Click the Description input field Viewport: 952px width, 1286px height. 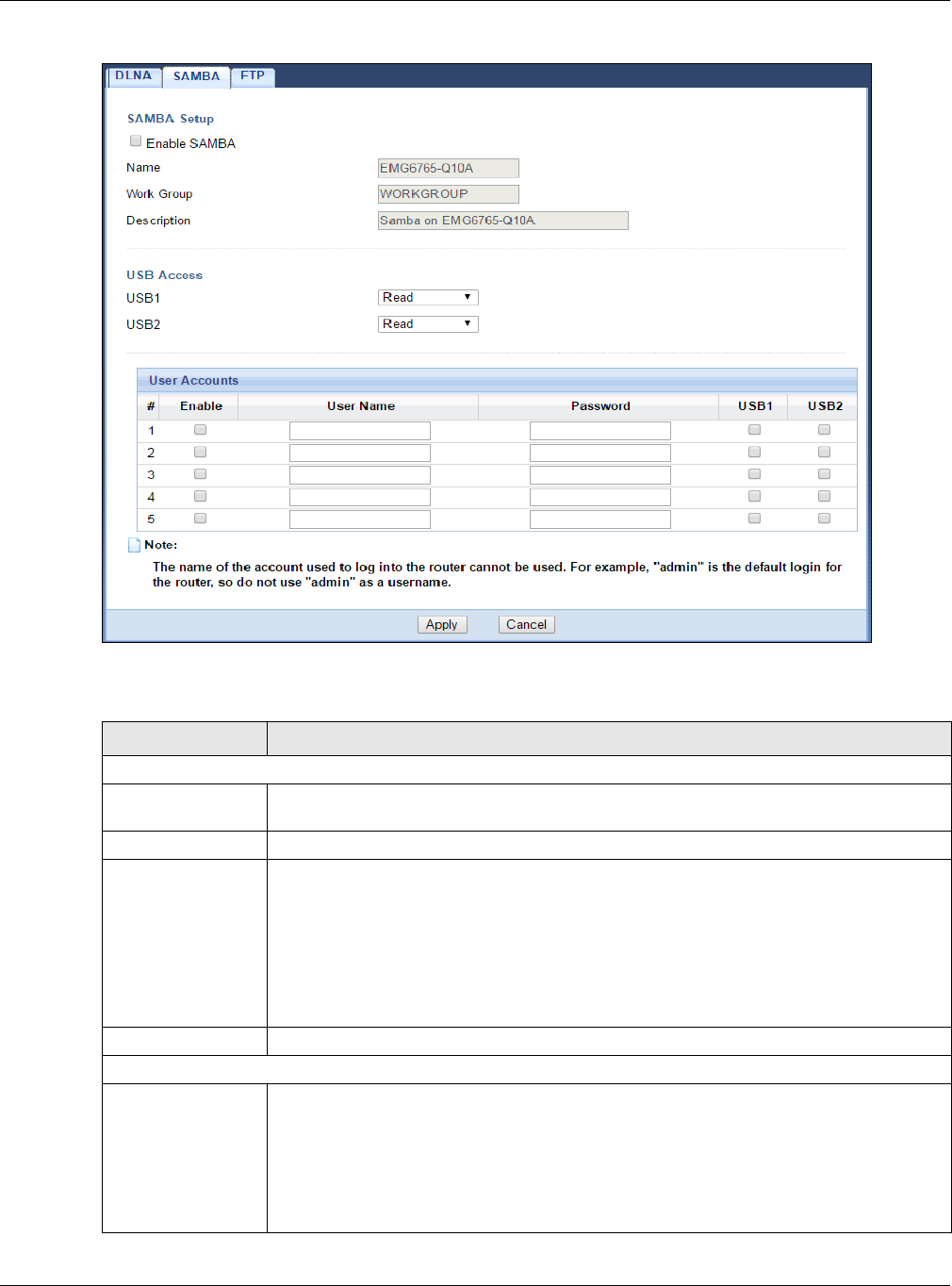(x=502, y=221)
